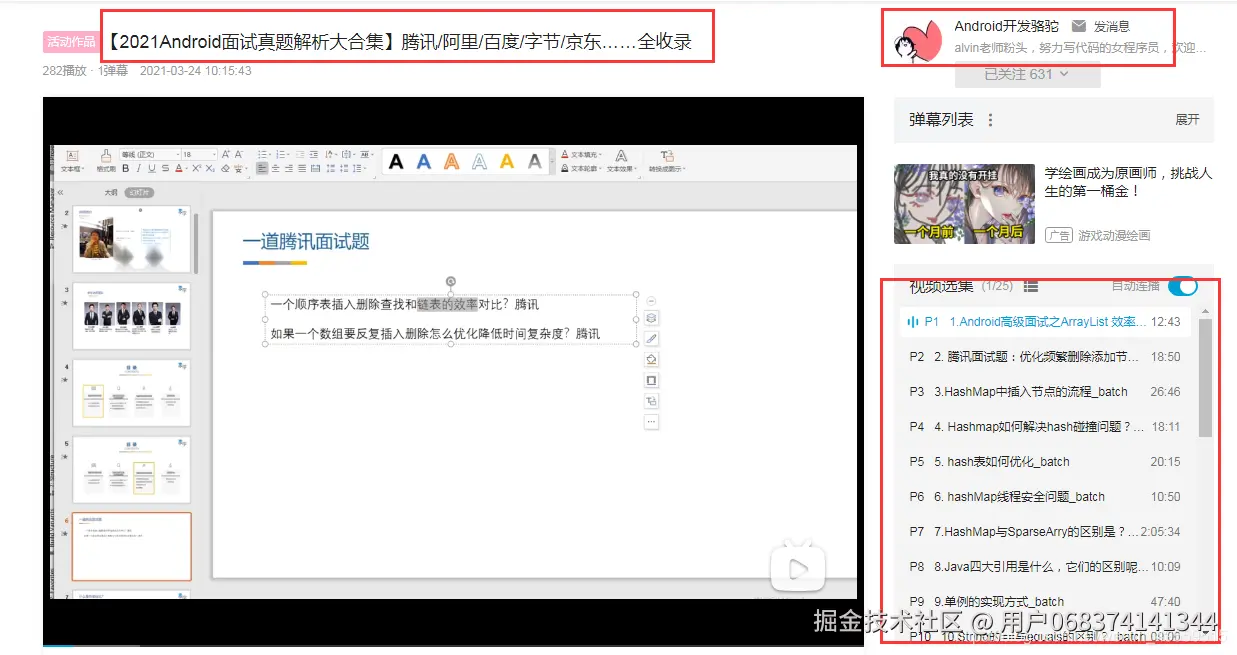Screen dimensions: 1237x655
Task: Click the orange outlined A text style preset
Action: tap(452, 161)
